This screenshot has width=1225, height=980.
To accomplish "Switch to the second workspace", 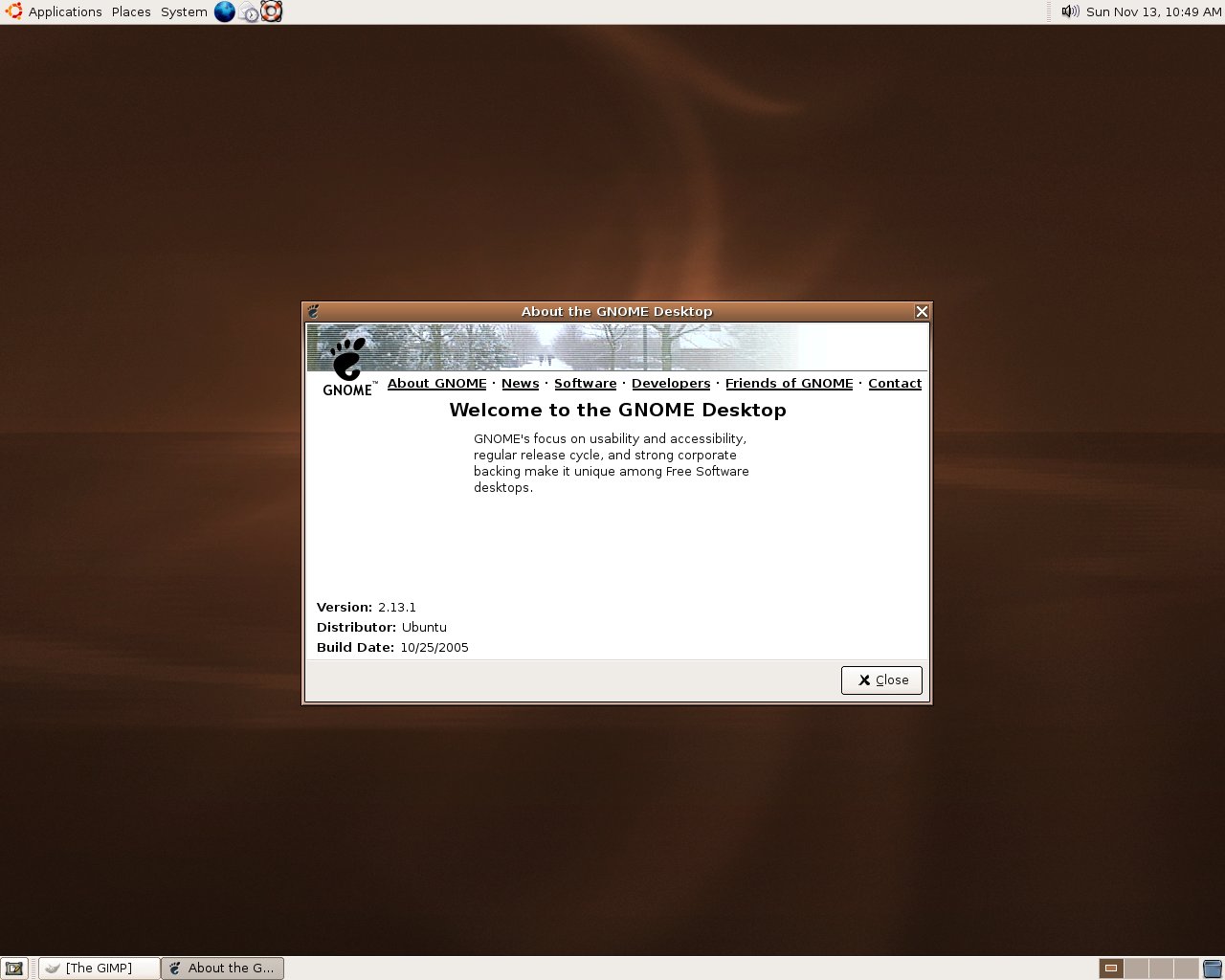I will (x=1136, y=969).
